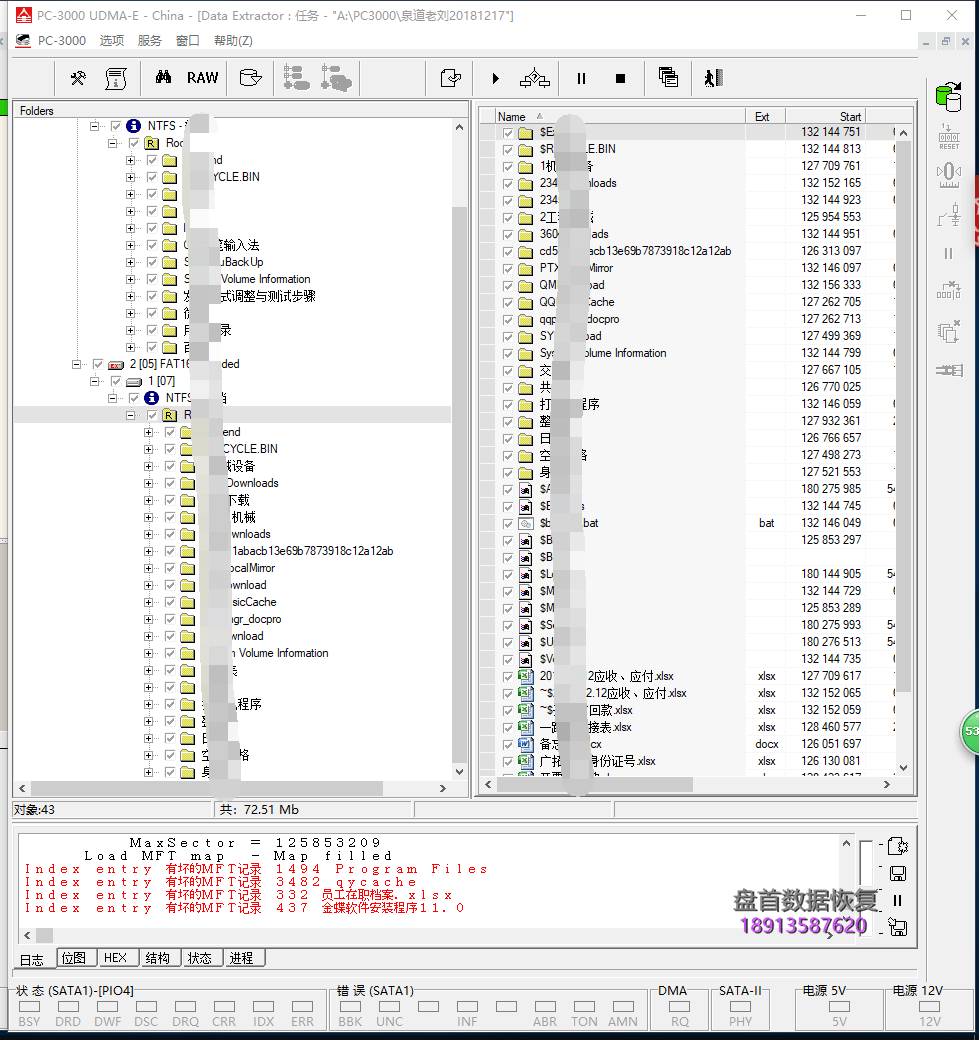Switch to the 结构 tab
Image resolution: width=979 pixels, height=1040 pixels.
coord(157,957)
